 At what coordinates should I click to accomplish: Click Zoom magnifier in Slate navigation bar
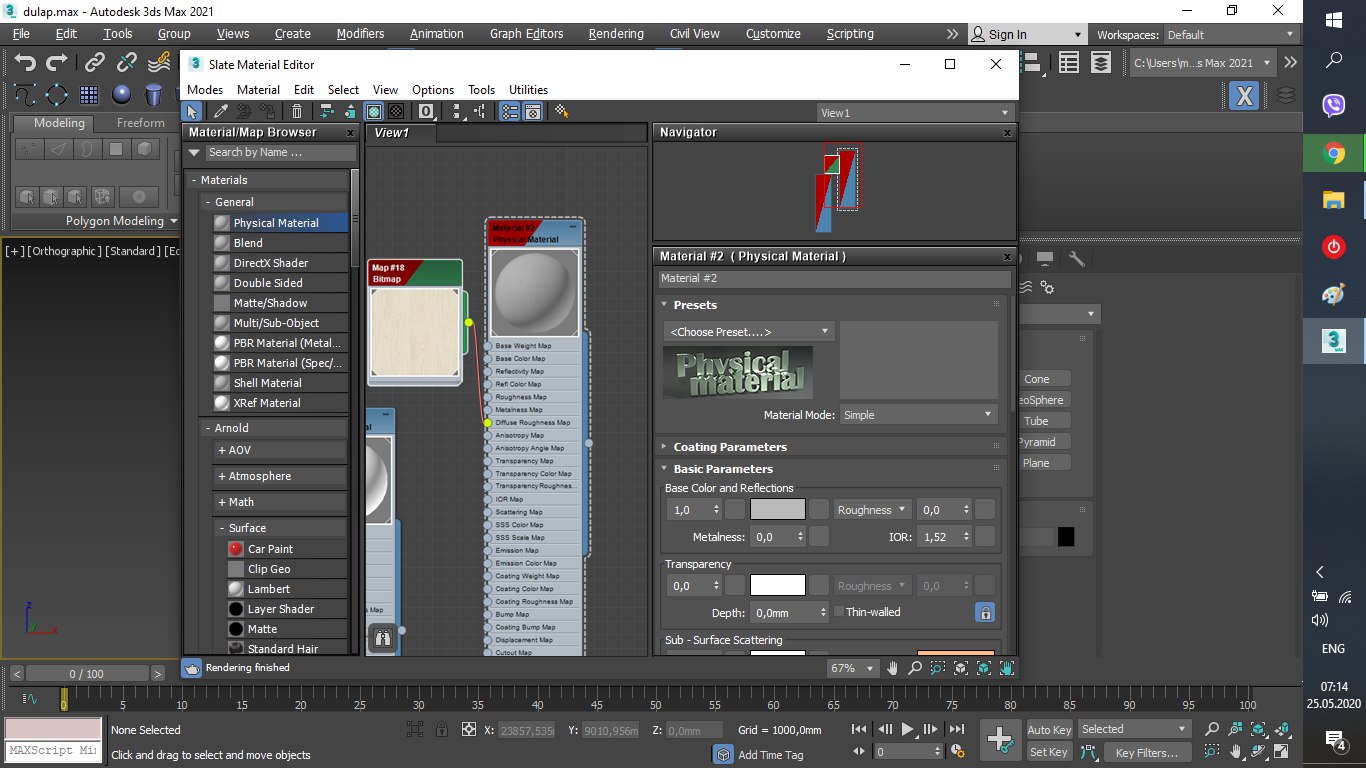pyautogui.click(x=915, y=667)
